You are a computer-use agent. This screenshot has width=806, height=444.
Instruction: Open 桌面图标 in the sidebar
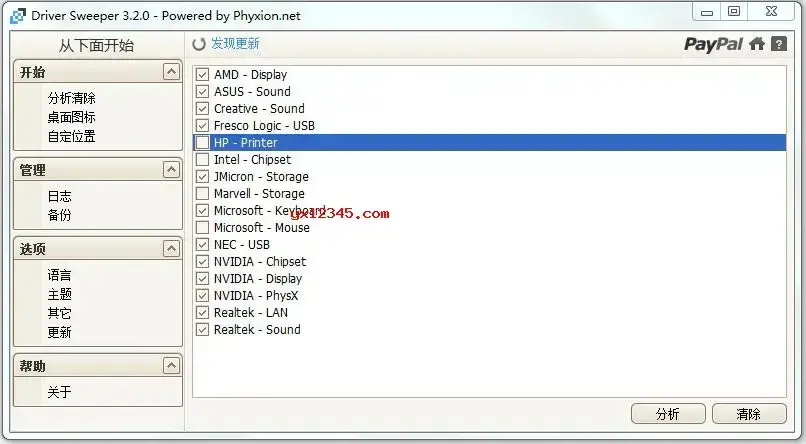[x=71, y=117]
